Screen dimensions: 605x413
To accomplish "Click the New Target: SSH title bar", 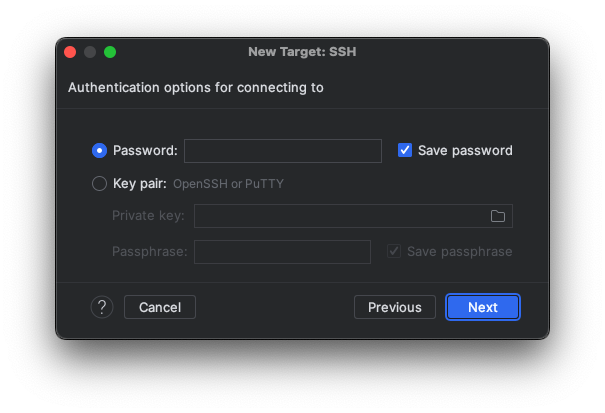I will click(302, 52).
